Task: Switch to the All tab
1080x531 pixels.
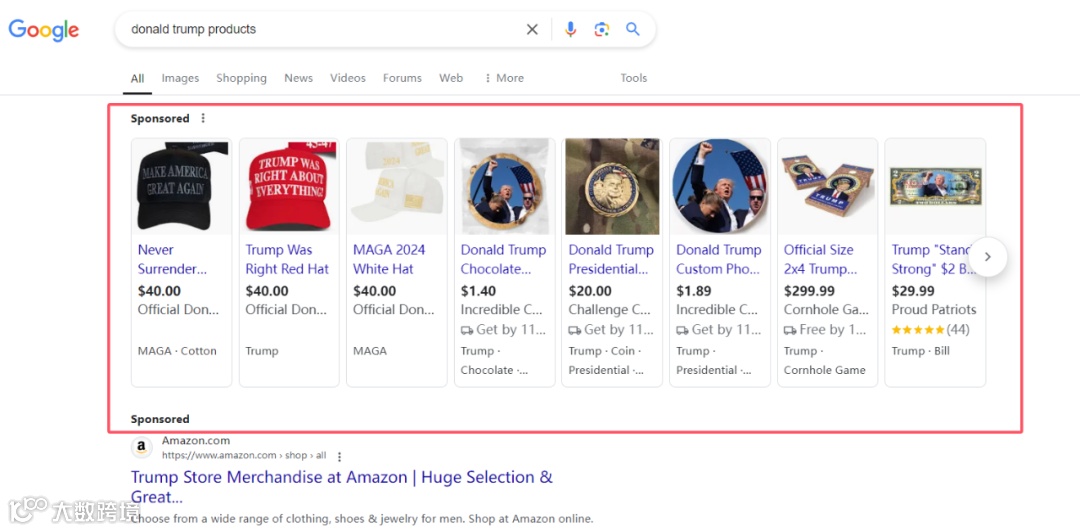Action: pyautogui.click(x=137, y=78)
